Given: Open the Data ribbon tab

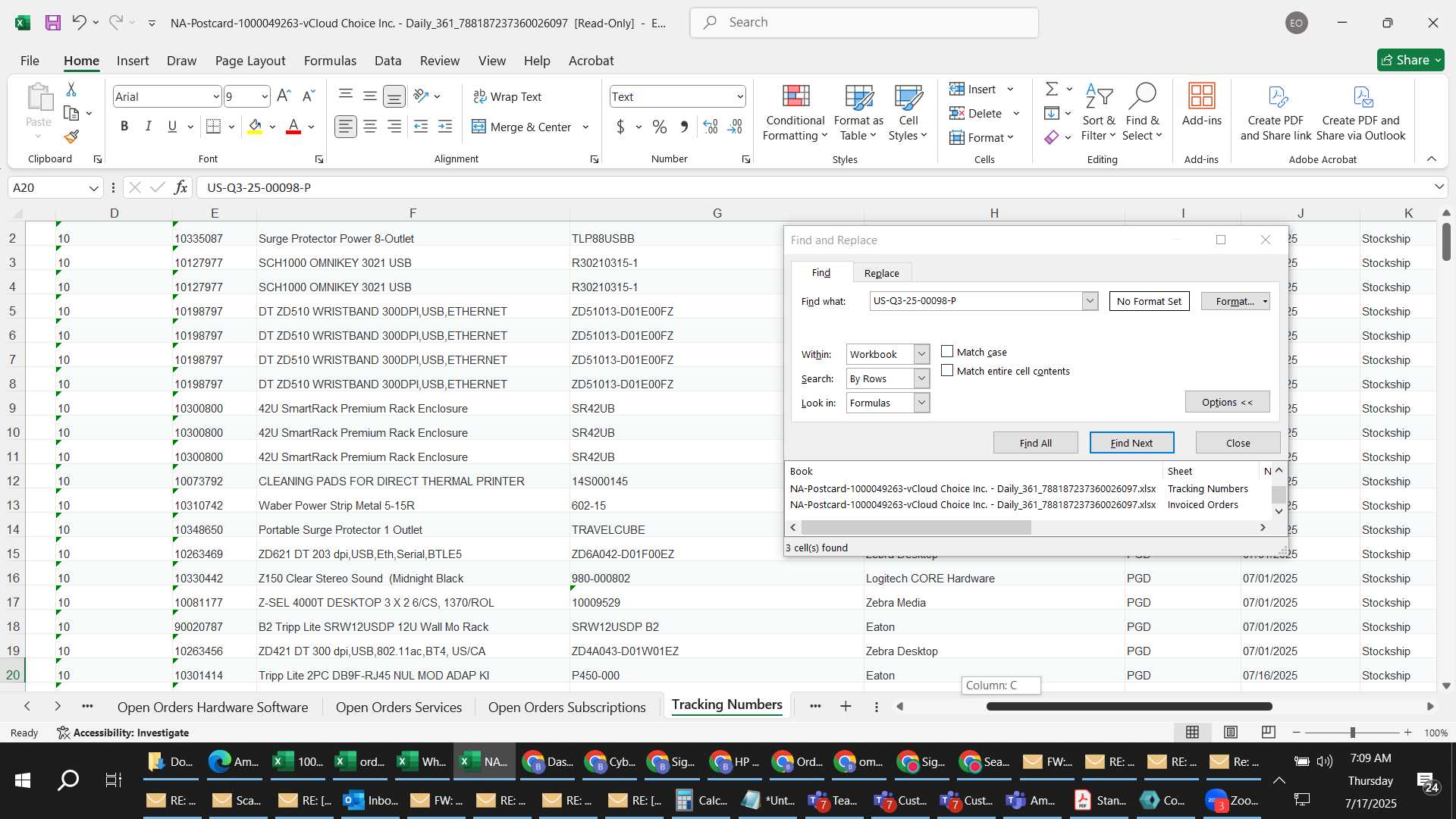Looking at the screenshot, I should pos(388,61).
